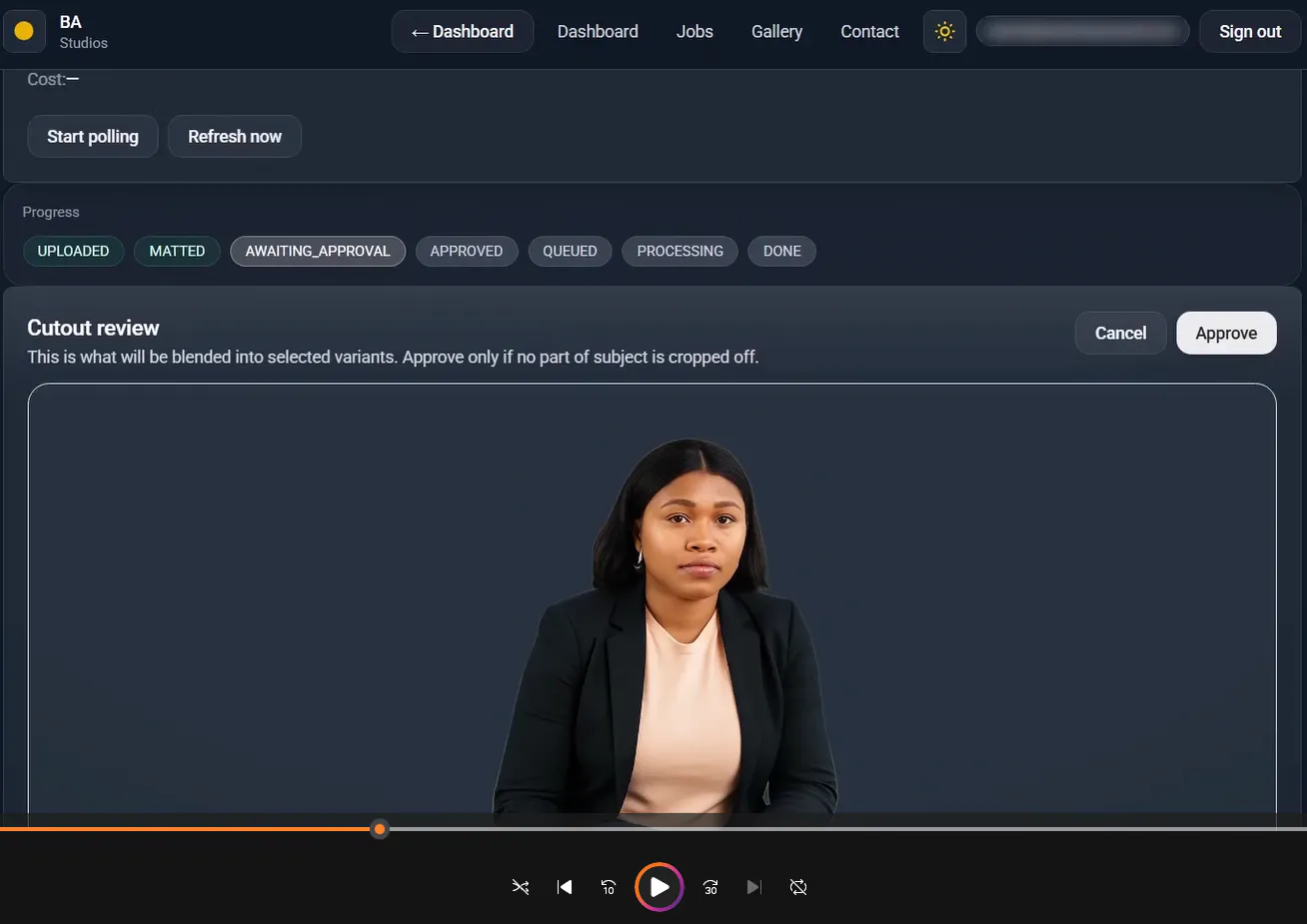Click the BA Studios brand text
The image size is (1307, 924).
tap(83, 31)
